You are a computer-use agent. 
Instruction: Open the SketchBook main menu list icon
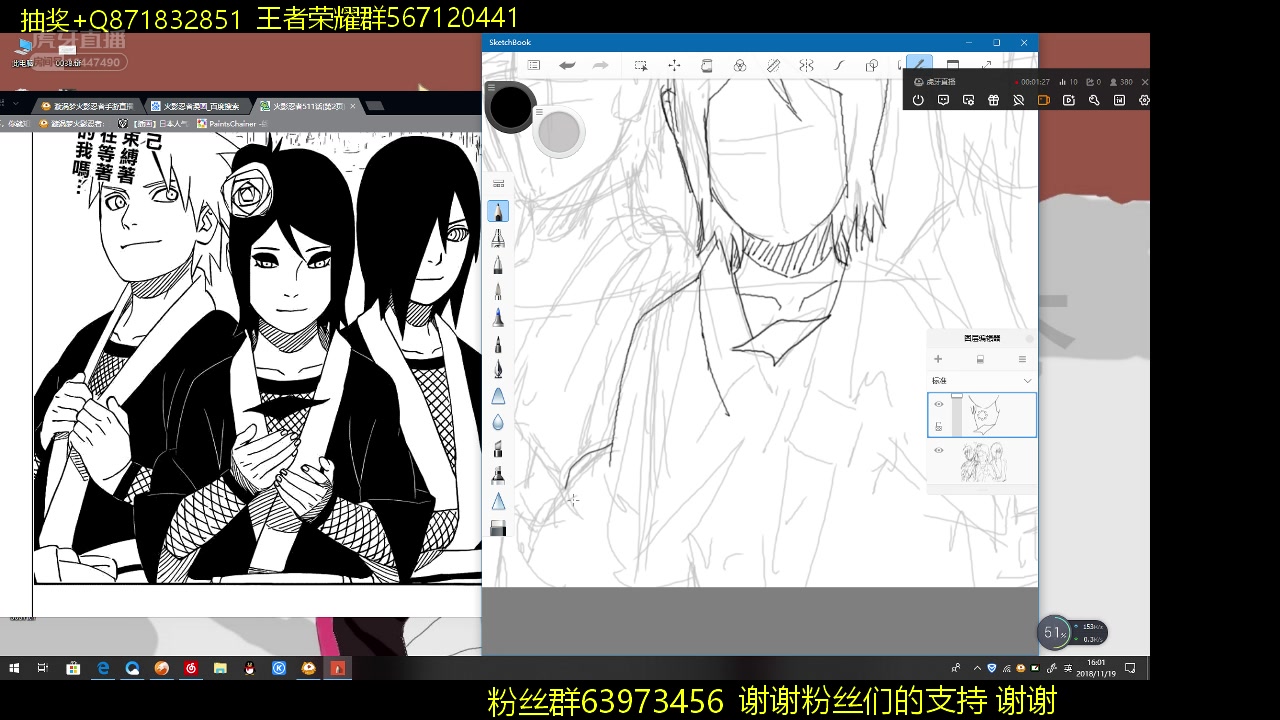[534, 65]
